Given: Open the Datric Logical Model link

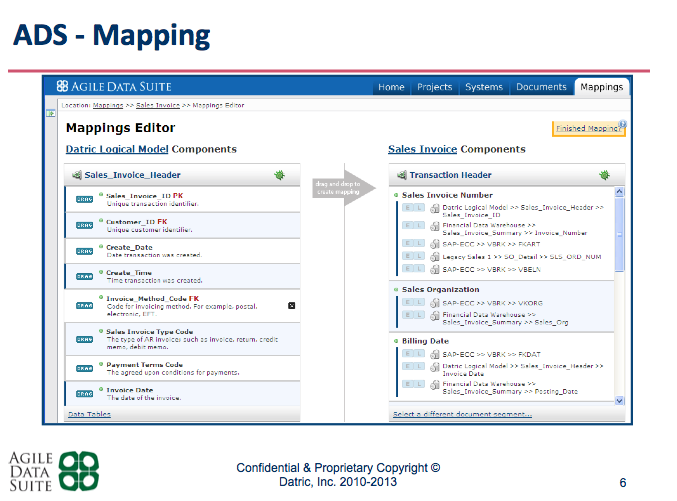Looking at the screenshot, I should (117, 149).
